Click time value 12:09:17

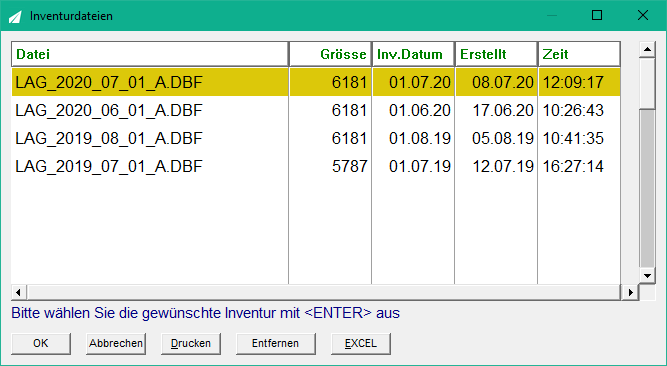(x=573, y=82)
